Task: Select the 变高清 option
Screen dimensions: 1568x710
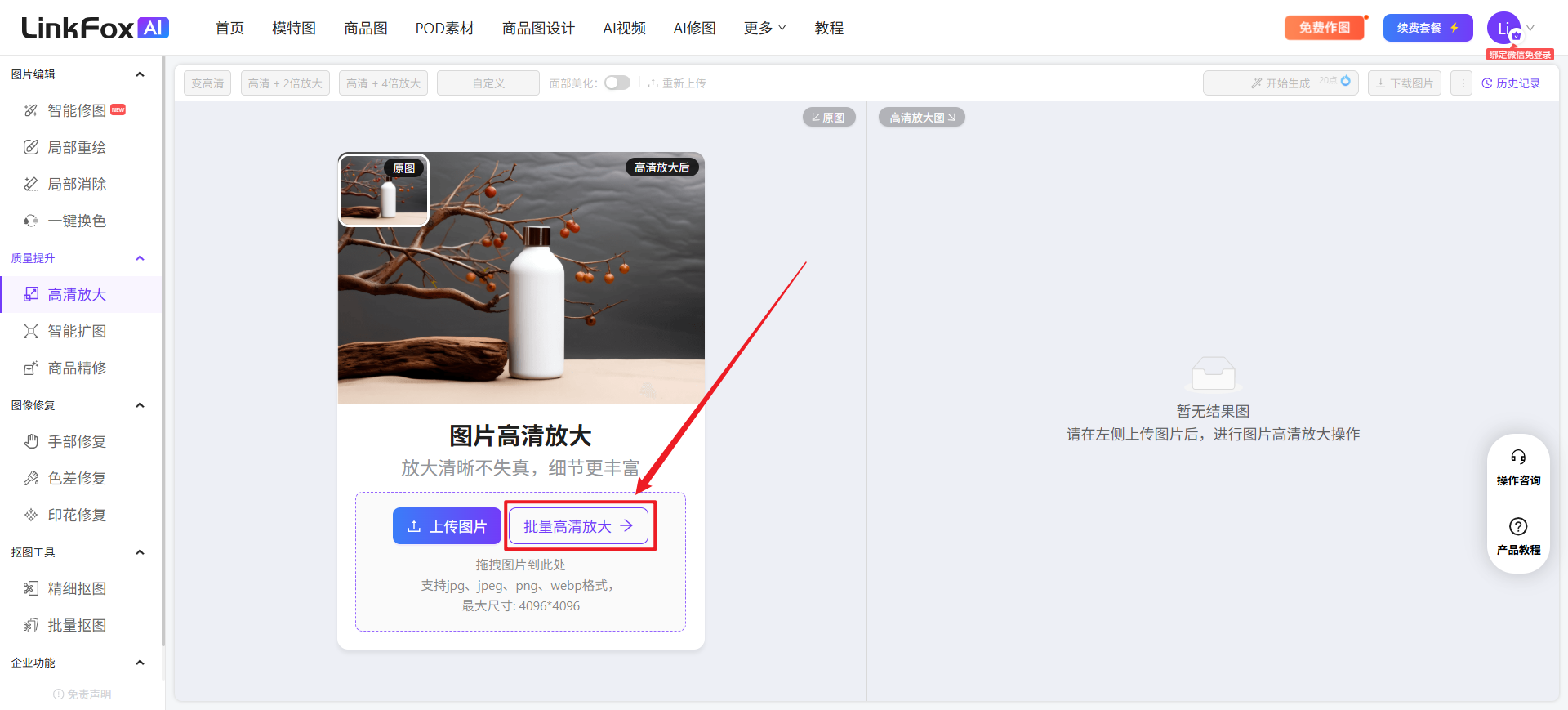Action: 207,83
